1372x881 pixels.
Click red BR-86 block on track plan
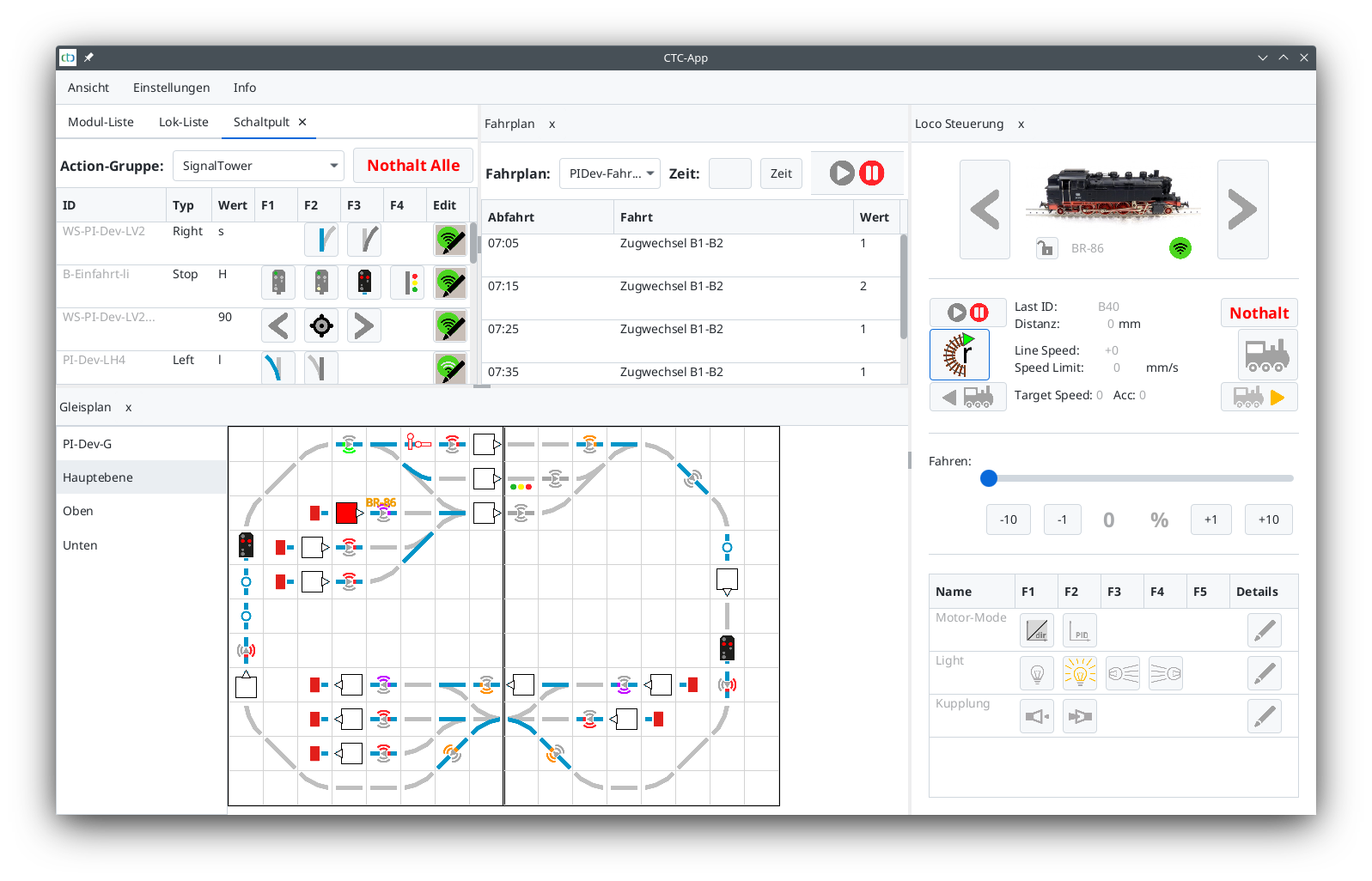347,513
